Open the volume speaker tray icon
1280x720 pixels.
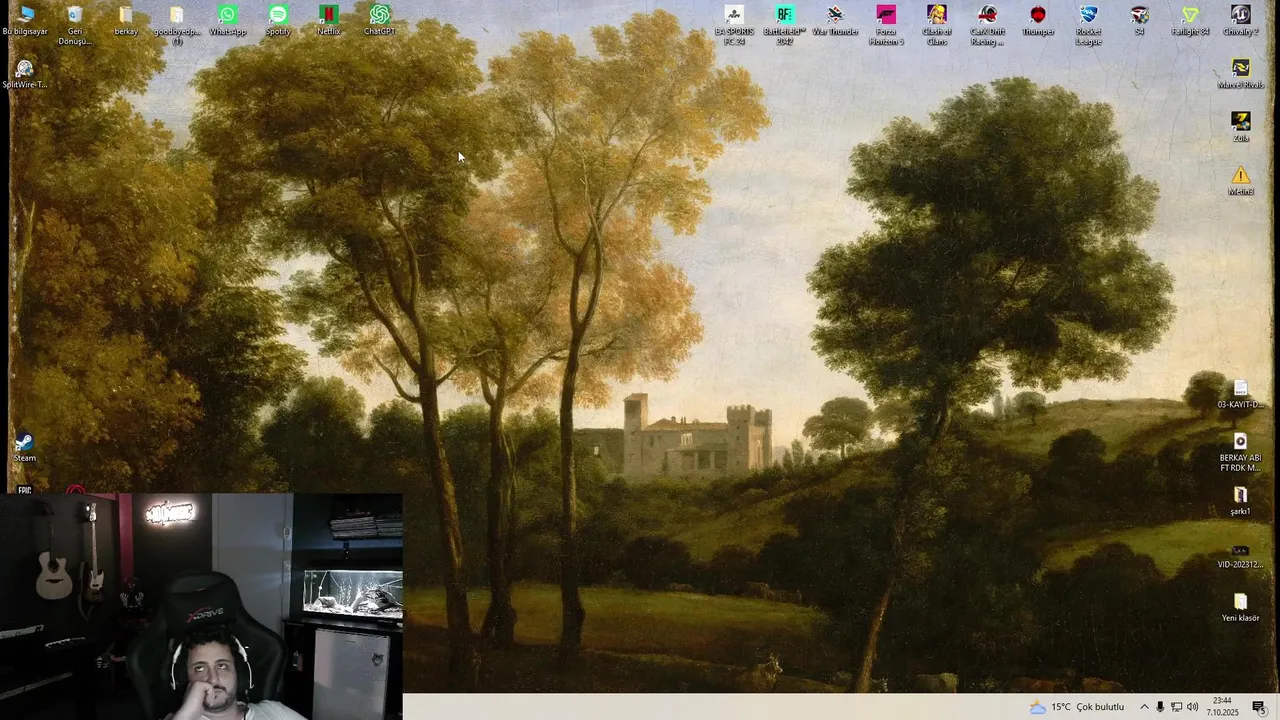click(x=1192, y=707)
